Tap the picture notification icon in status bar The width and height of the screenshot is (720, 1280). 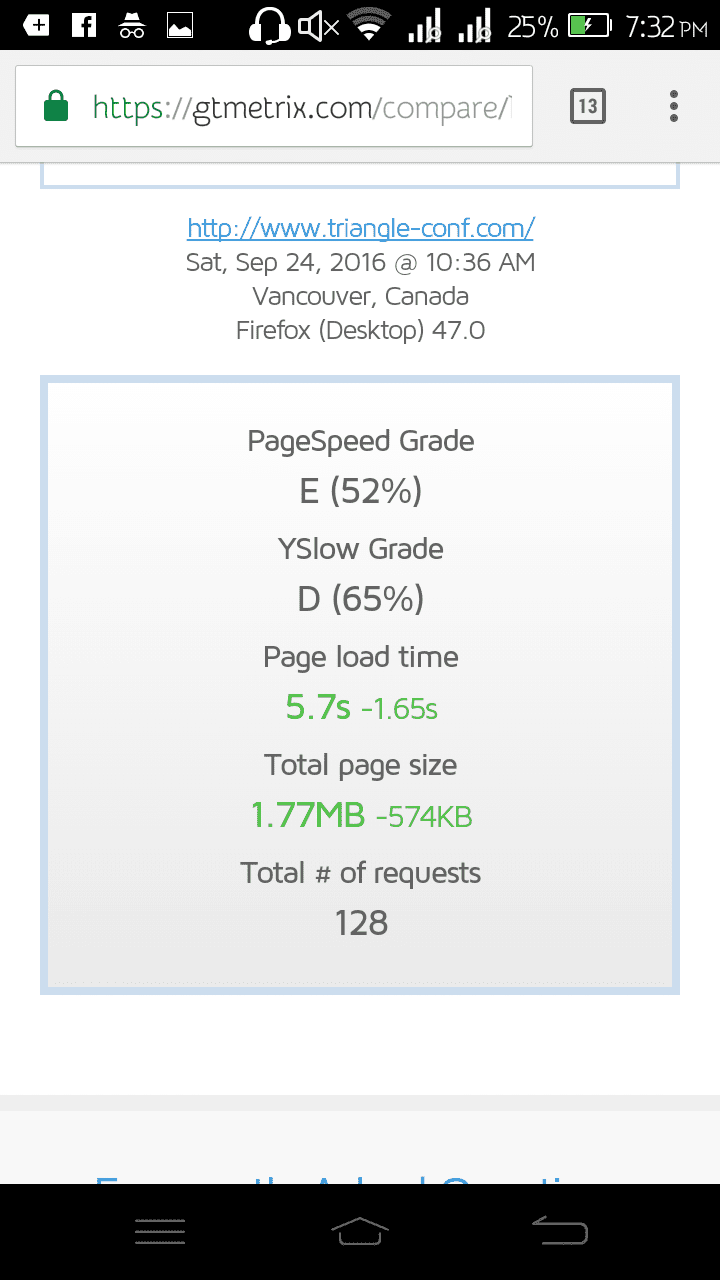click(x=180, y=26)
